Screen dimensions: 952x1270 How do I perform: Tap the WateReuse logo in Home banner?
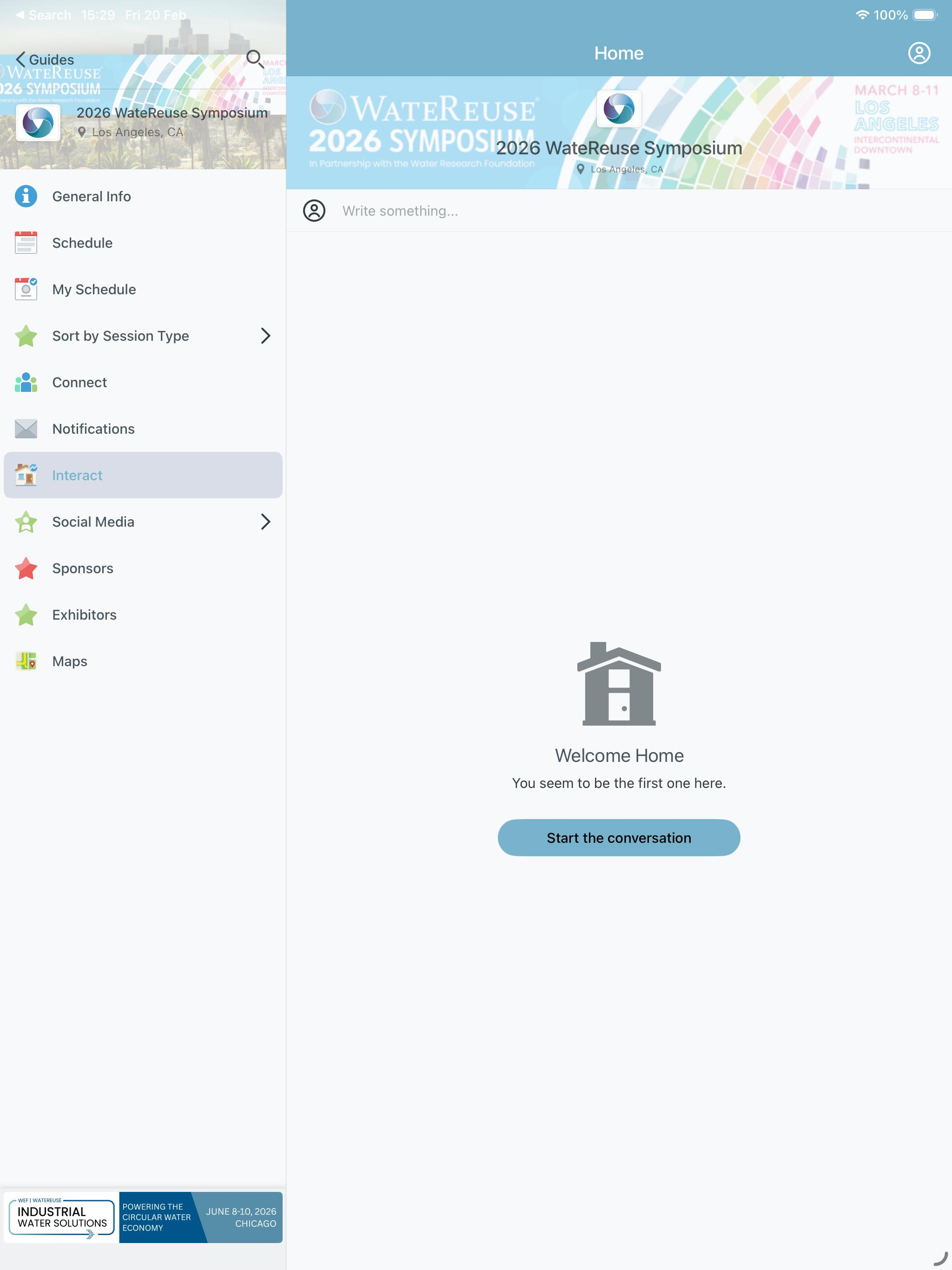click(619, 108)
